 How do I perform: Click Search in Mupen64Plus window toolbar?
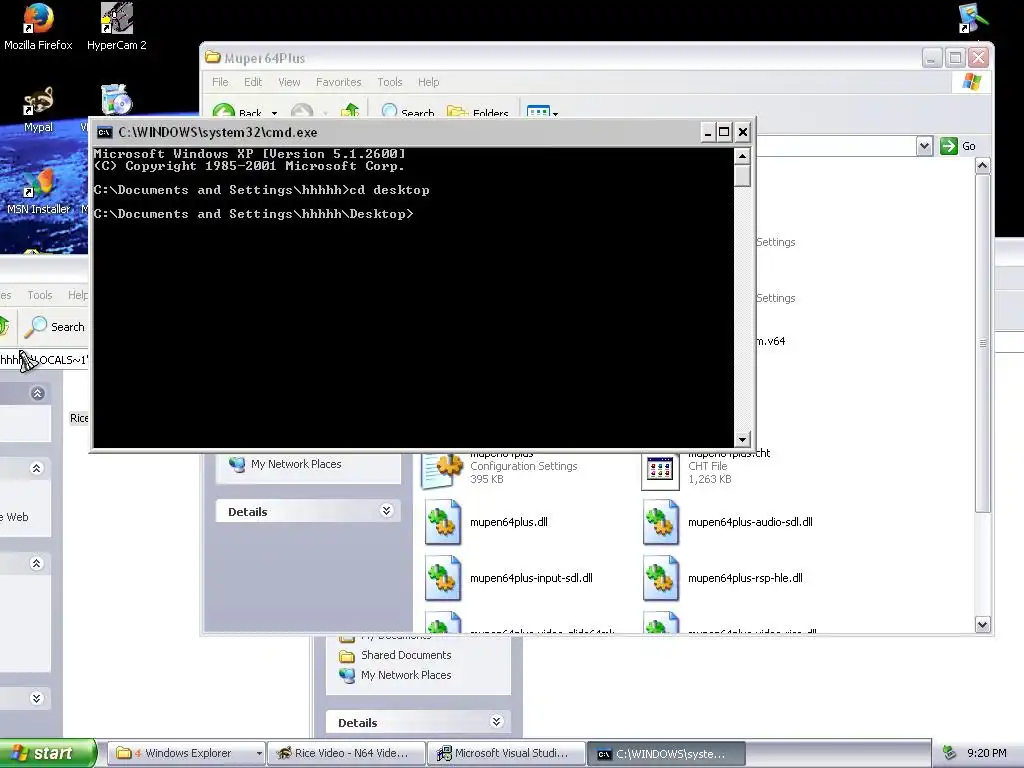click(408, 112)
